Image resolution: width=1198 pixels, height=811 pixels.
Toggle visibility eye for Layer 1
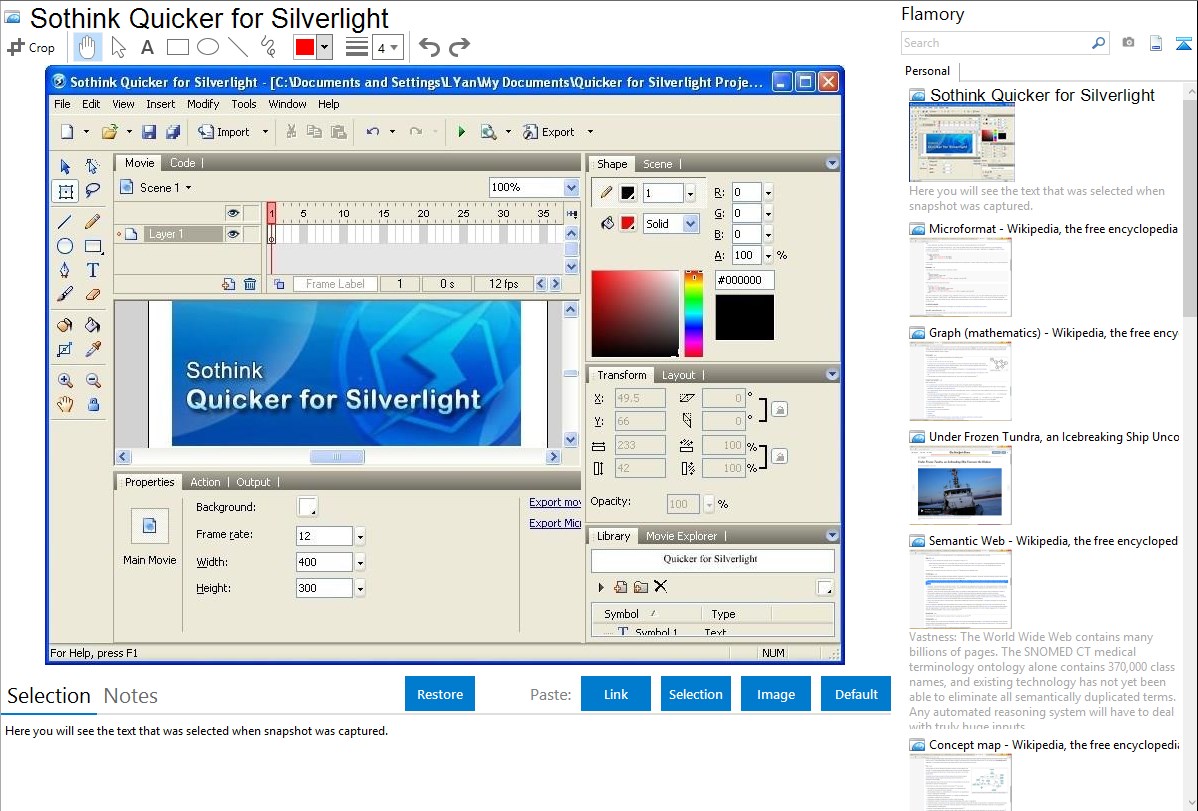pos(232,234)
